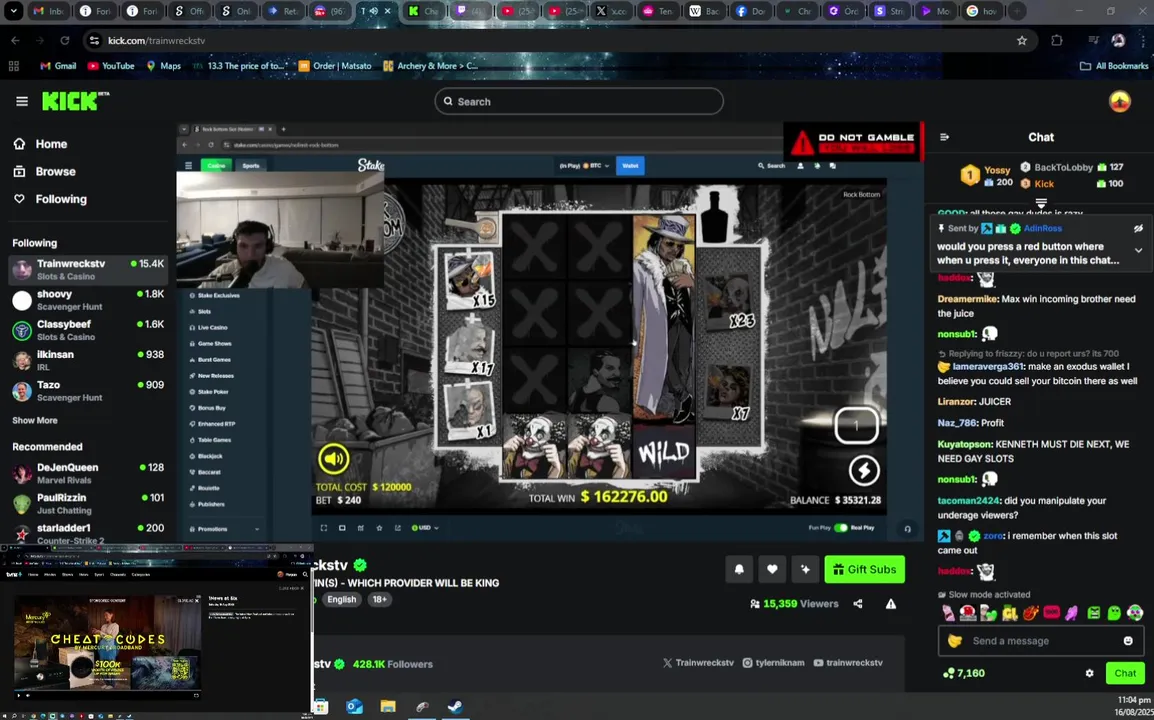The width and height of the screenshot is (1154, 720).
Task: Toggle the Fun Play / Real Play switch
Action: (840, 528)
